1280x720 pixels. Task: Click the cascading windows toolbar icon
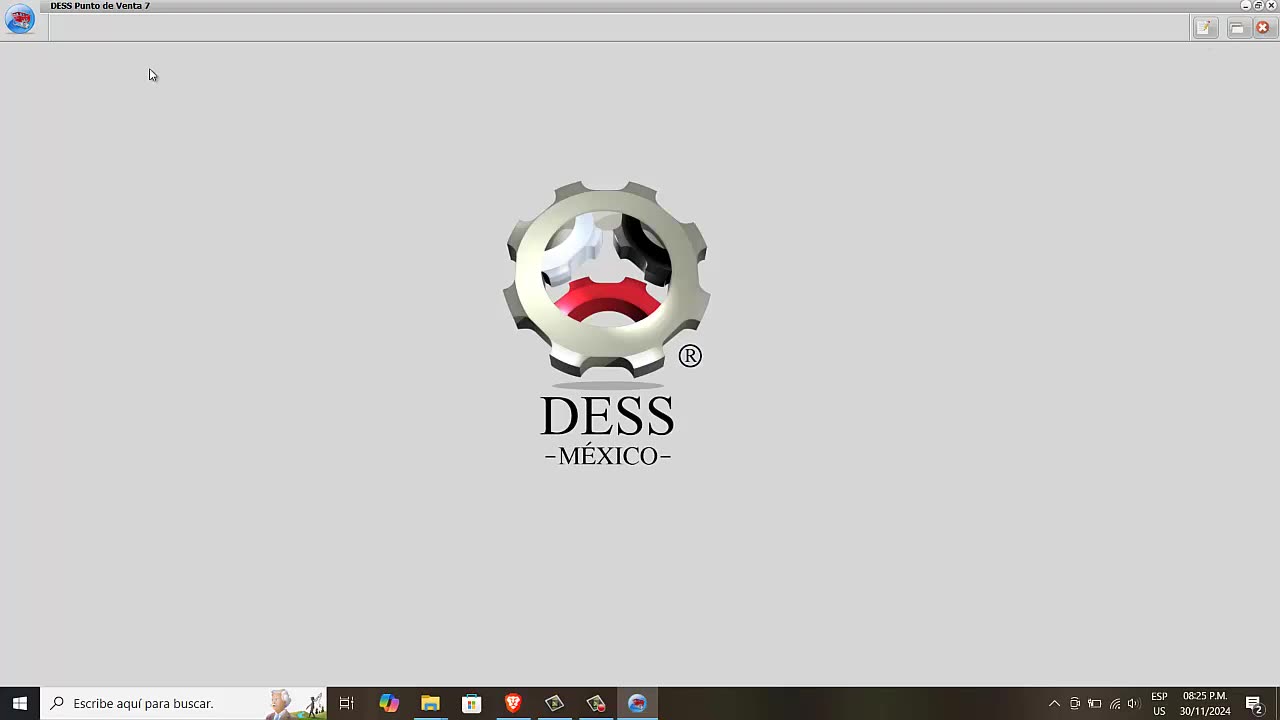[x=1237, y=28]
